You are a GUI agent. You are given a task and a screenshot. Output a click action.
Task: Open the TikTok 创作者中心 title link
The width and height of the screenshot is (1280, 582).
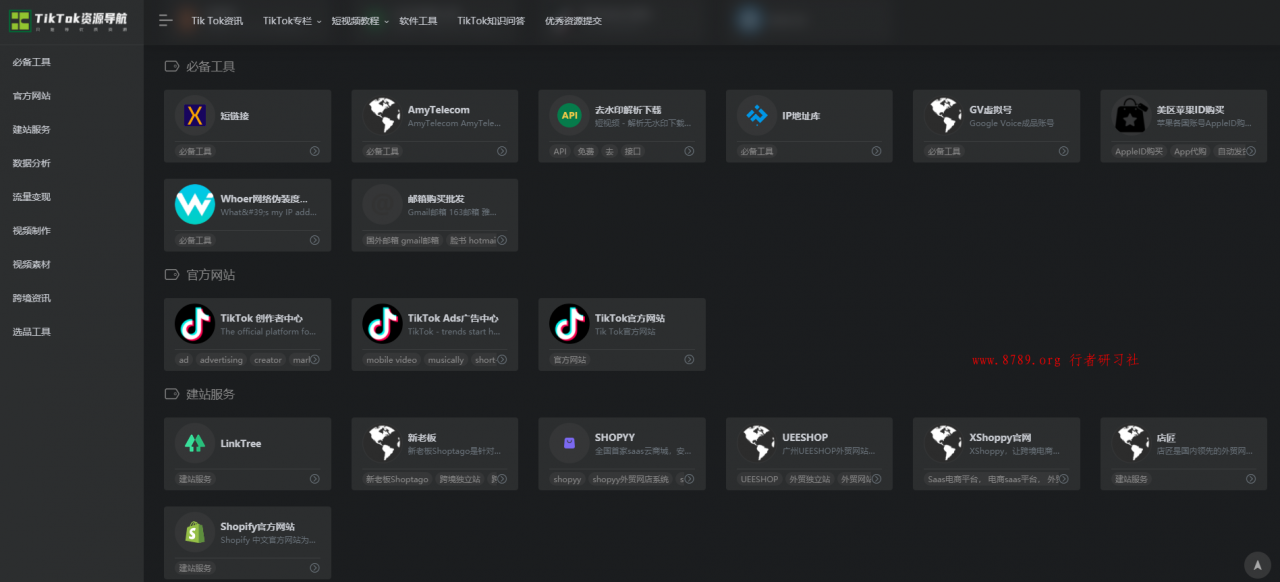tap(262, 318)
